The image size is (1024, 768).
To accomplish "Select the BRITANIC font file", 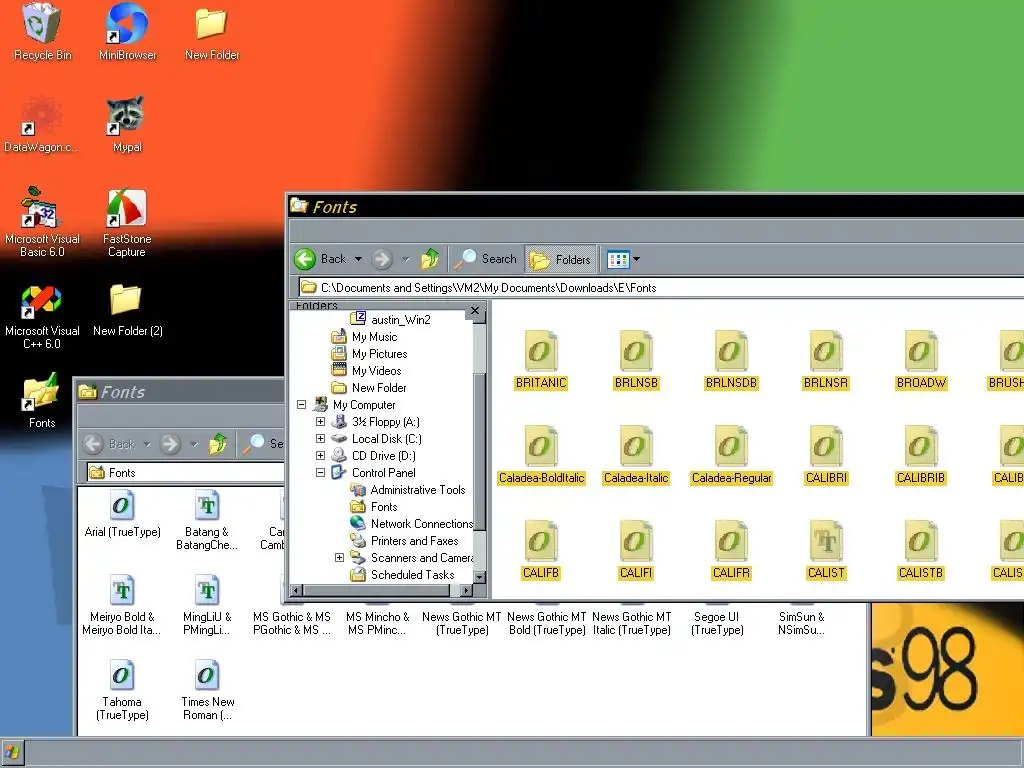I will [x=541, y=360].
